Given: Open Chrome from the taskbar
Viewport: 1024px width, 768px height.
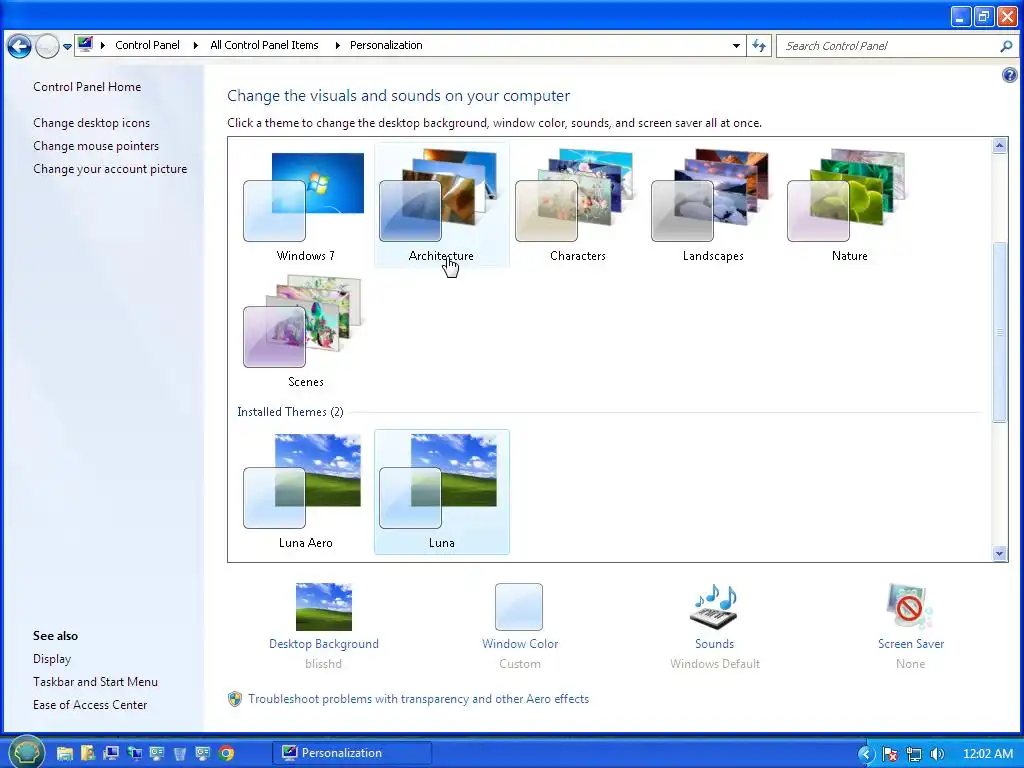Looking at the screenshot, I should [x=227, y=753].
